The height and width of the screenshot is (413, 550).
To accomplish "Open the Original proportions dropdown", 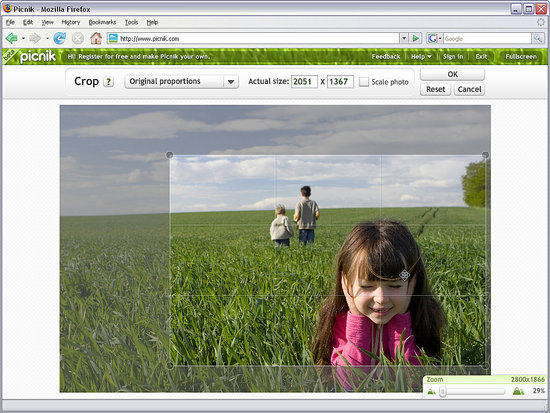I will [x=182, y=81].
